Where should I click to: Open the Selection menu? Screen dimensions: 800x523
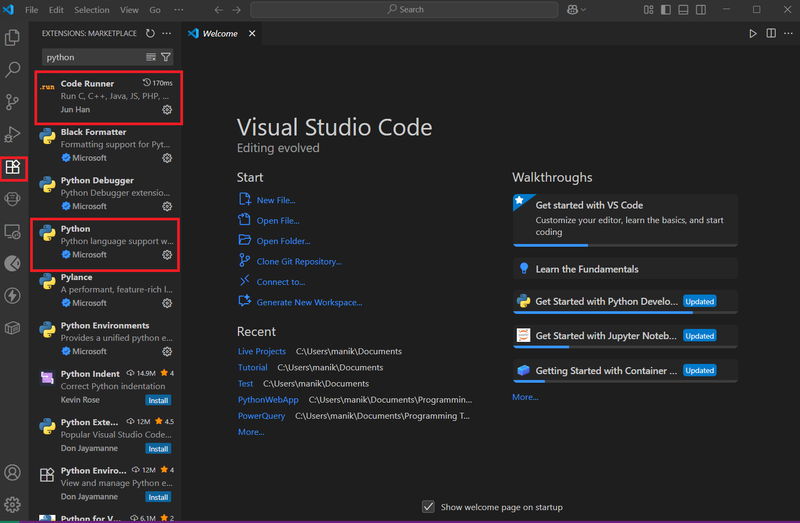pos(91,10)
